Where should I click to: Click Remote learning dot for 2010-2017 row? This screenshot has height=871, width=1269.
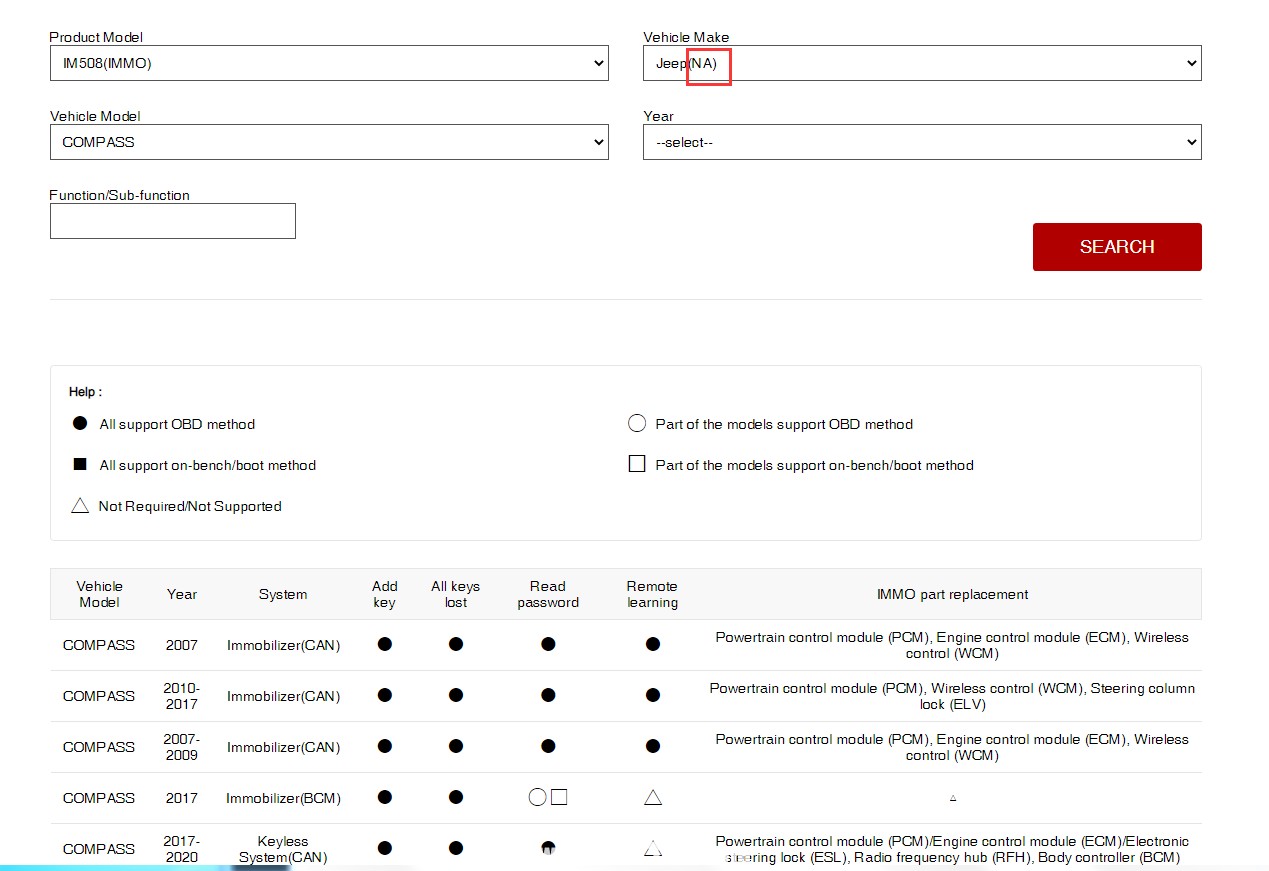tap(653, 695)
